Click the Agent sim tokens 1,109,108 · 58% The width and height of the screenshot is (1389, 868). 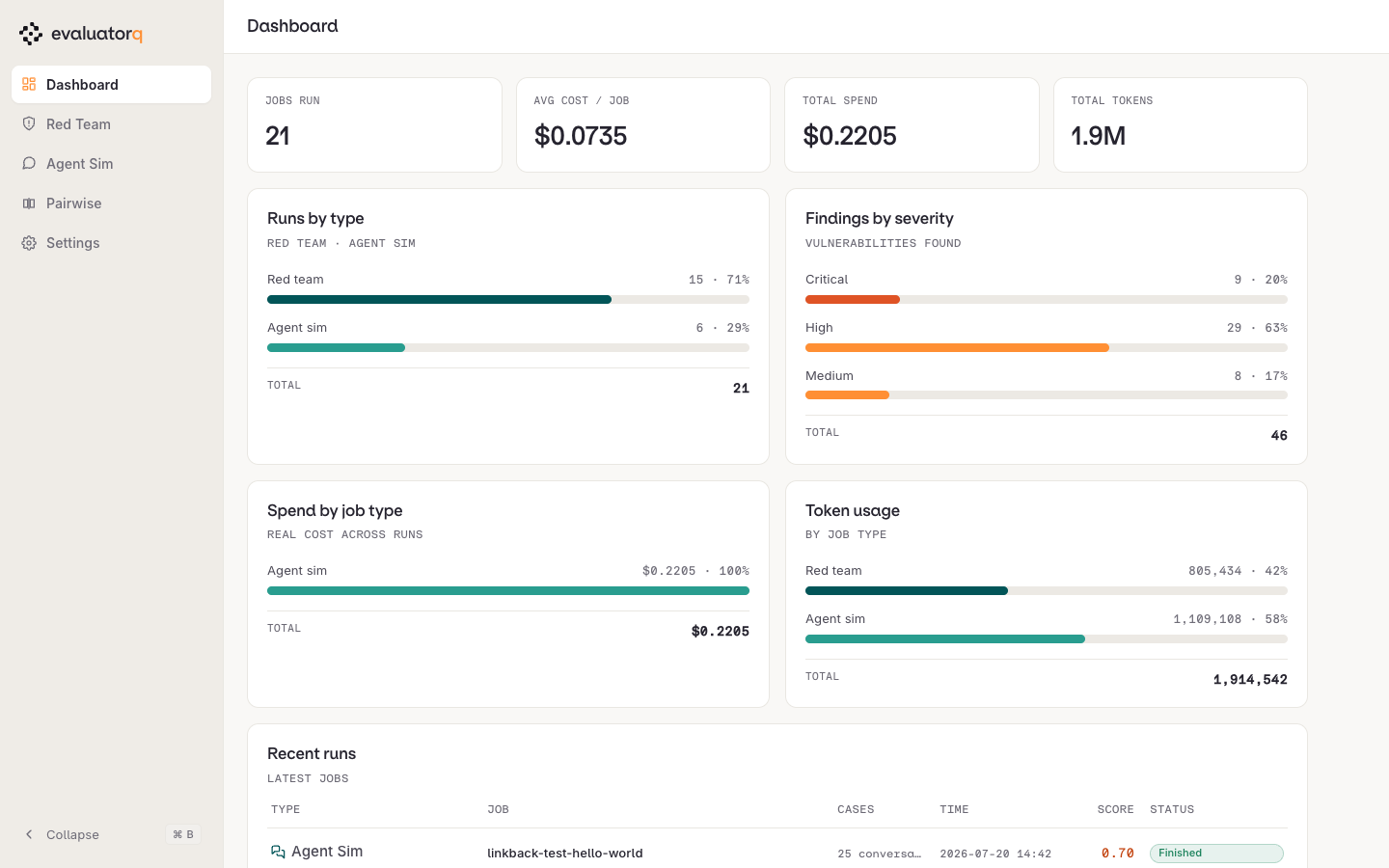(1230, 619)
